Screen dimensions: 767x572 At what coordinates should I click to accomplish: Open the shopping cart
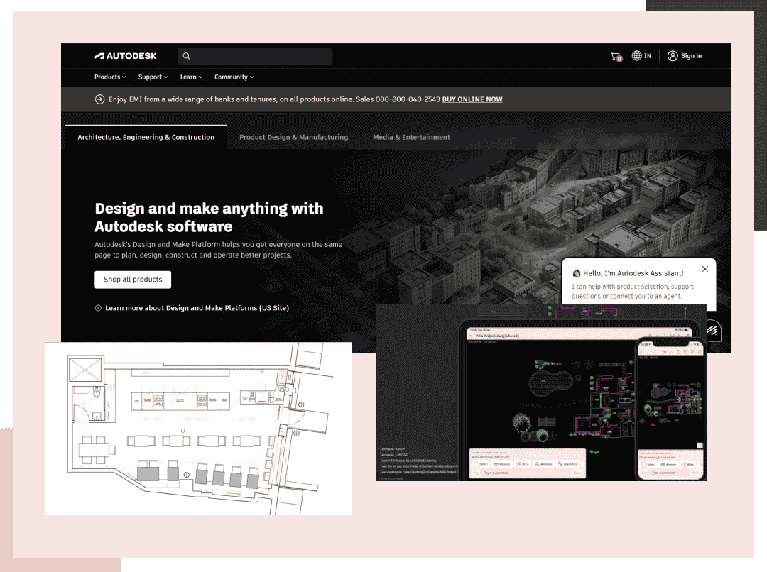coord(615,56)
